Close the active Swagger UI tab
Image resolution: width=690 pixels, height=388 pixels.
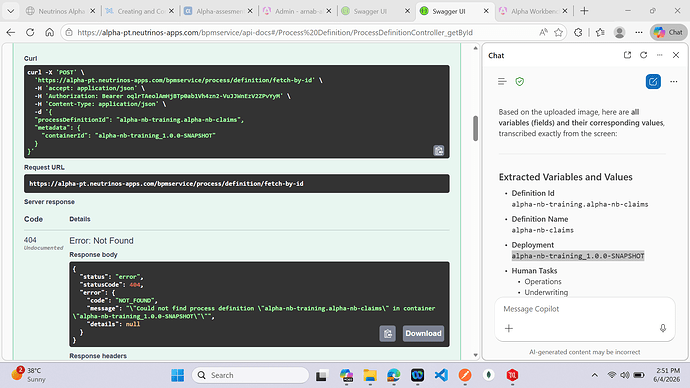pyautogui.click(x=486, y=11)
